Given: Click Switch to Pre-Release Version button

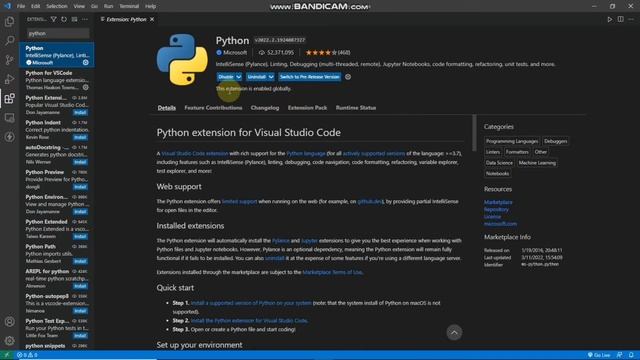Looking at the screenshot, I should tap(309, 77).
